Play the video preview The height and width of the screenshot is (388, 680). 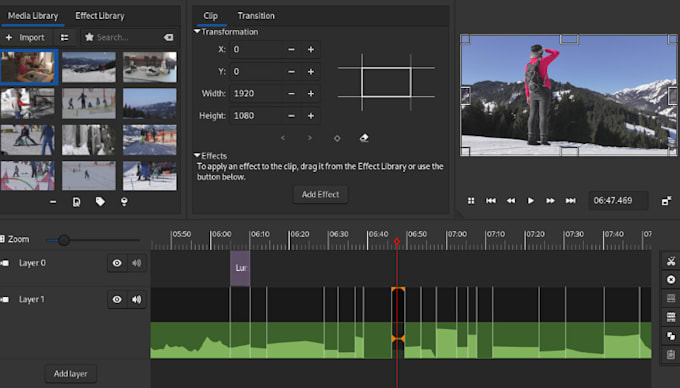click(x=530, y=201)
